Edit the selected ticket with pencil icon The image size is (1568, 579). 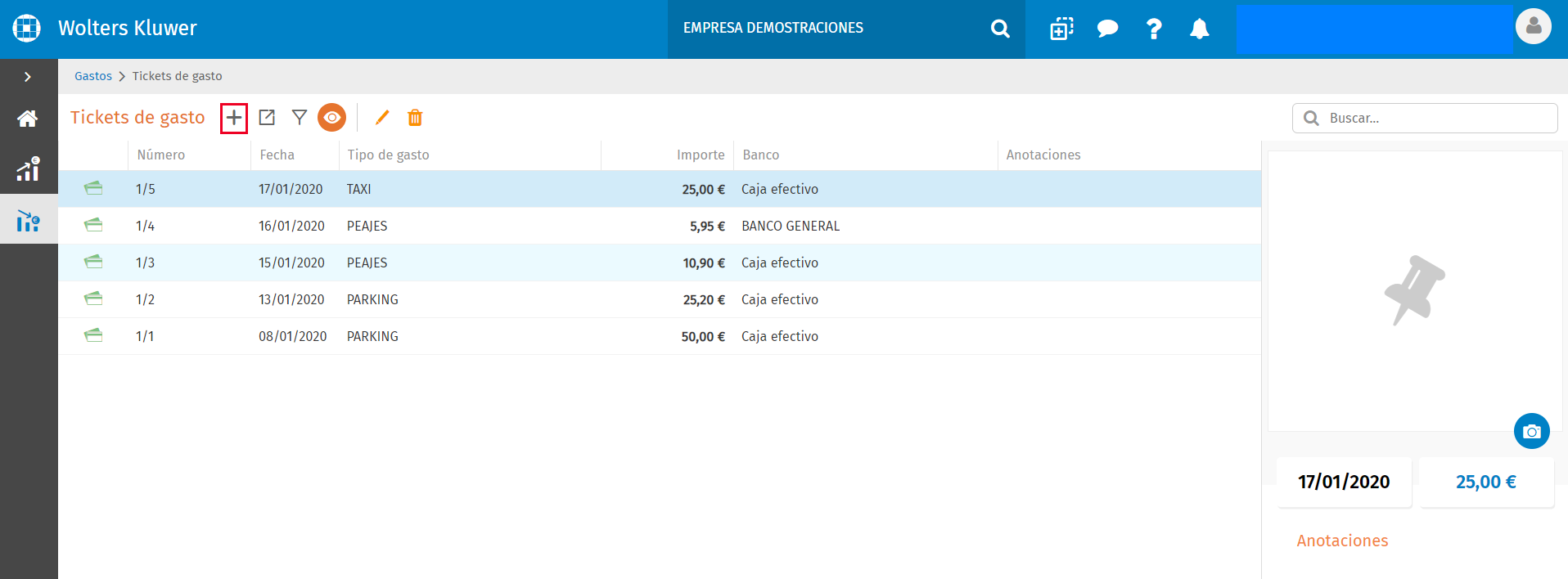tap(382, 118)
